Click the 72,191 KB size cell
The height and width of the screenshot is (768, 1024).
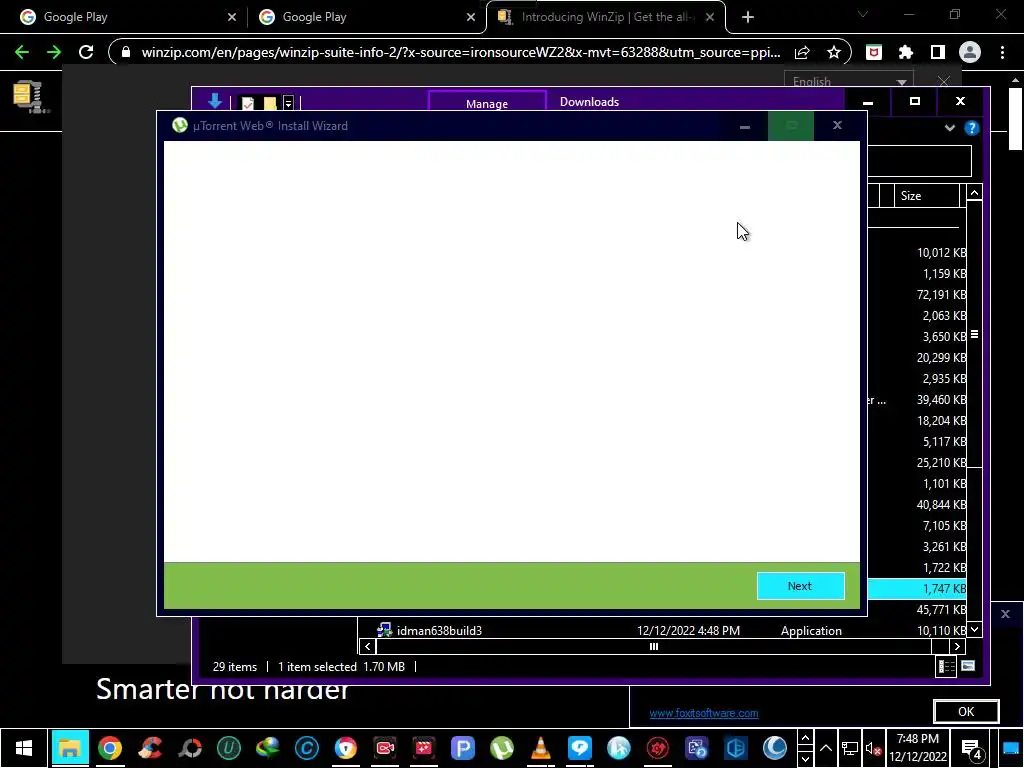coord(941,295)
